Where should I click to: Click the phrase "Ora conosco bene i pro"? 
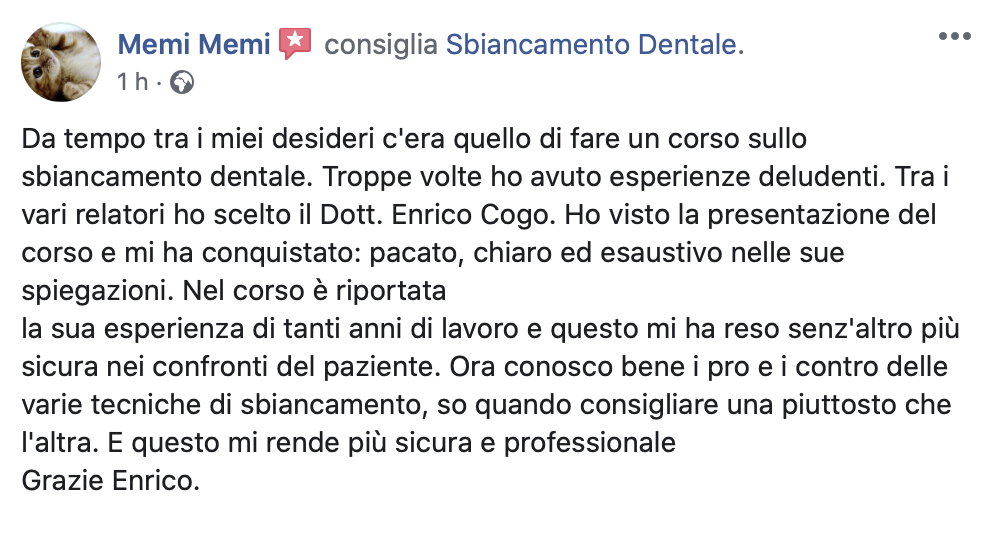[575, 367]
